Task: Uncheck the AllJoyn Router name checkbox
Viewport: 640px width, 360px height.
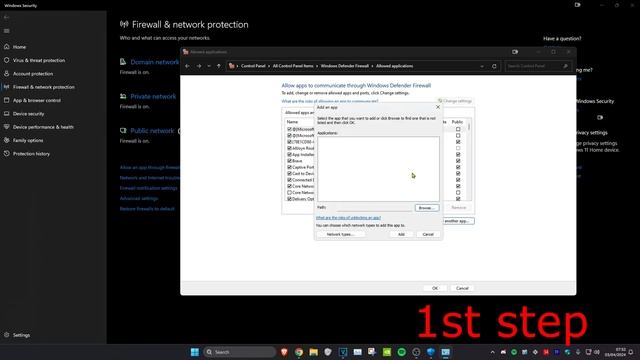Action: click(x=289, y=148)
